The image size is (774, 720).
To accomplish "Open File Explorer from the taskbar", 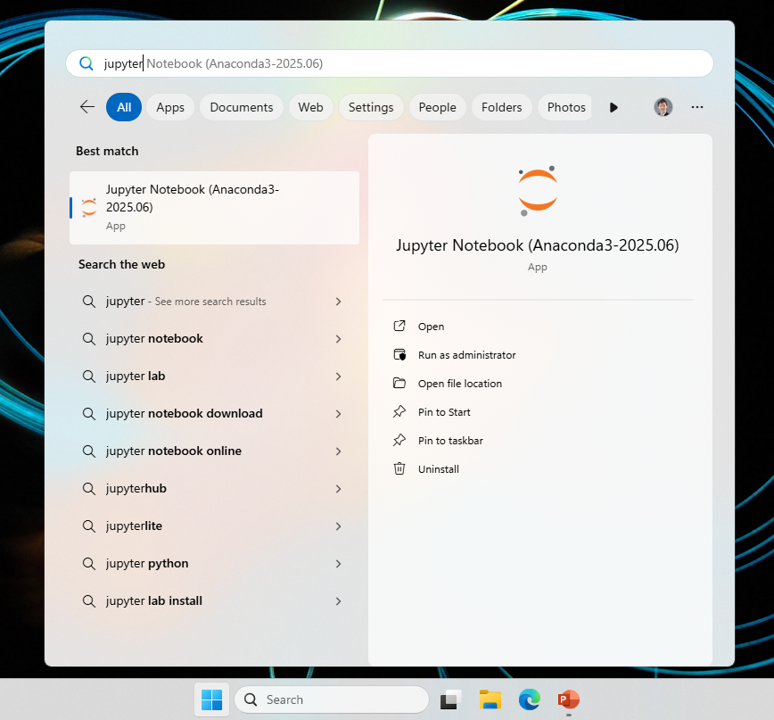I will click(490, 700).
